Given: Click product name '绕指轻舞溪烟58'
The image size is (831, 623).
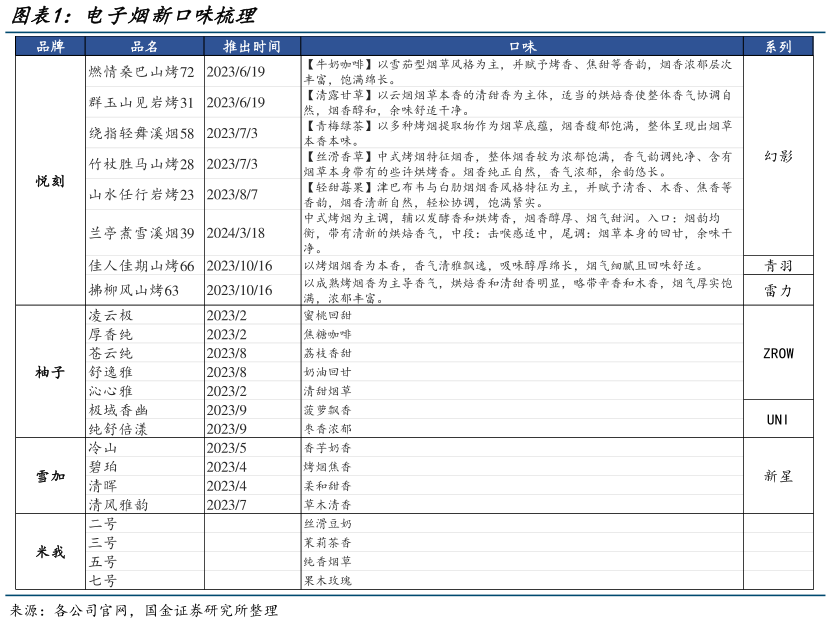Looking at the screenshot, I should coord(142,133).
